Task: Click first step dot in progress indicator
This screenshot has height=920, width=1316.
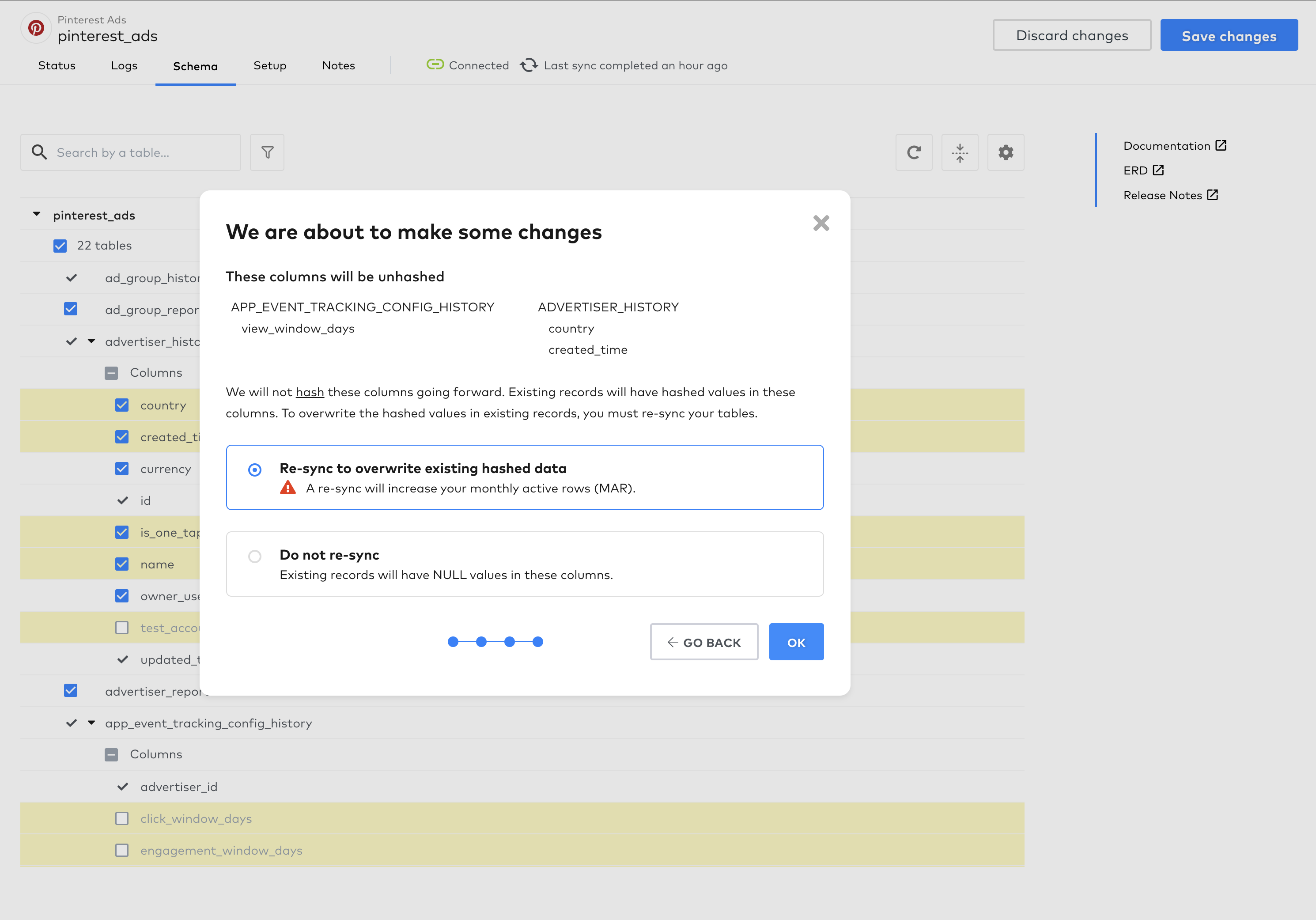Action: coord(453,642)
